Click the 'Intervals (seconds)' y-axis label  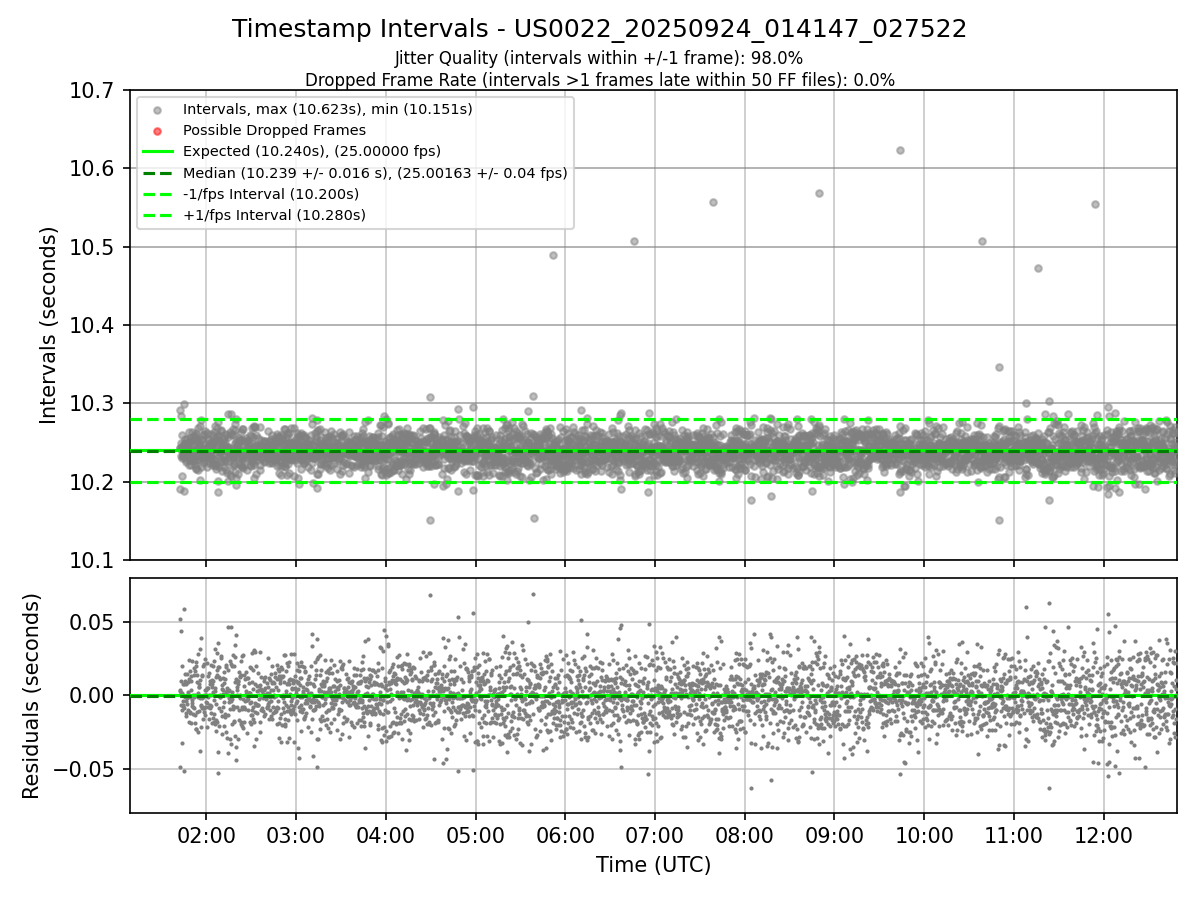(48, 325)
